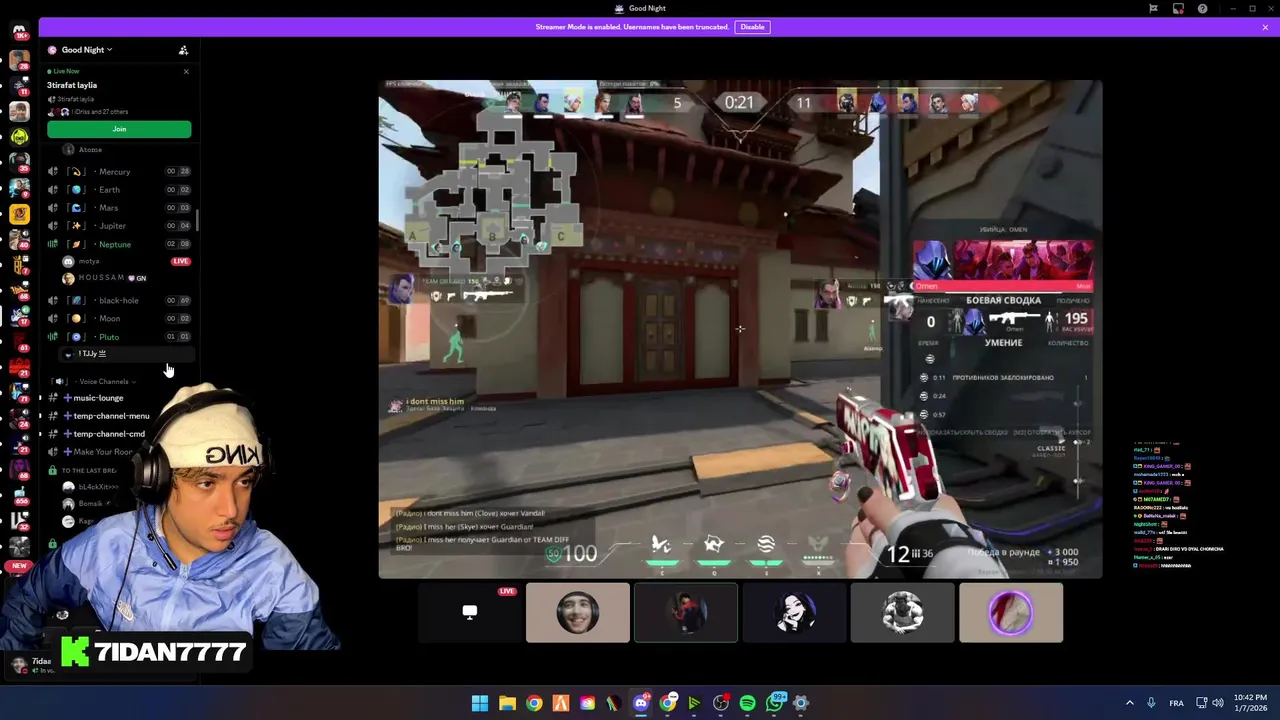Select user motya in Neptune channel
Viewport: 1280px width, 720px height.
88,261
